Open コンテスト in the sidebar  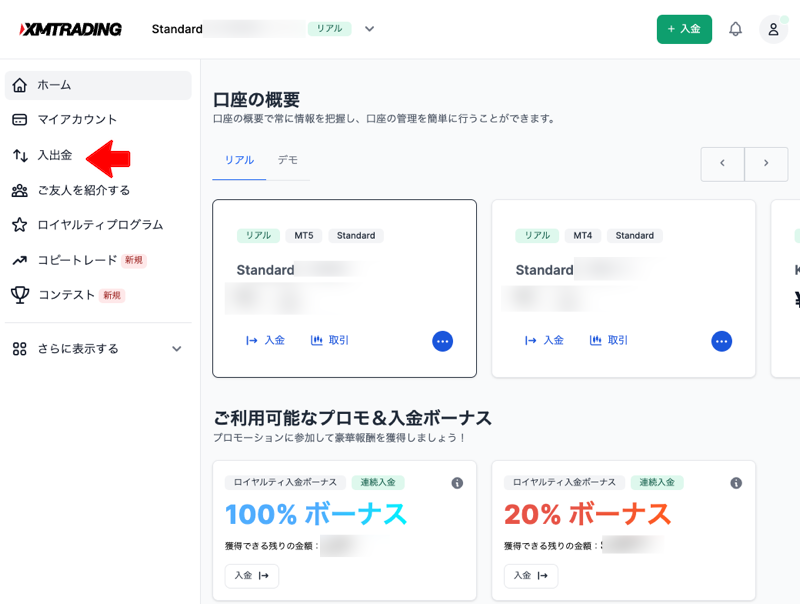coord(98,295)
